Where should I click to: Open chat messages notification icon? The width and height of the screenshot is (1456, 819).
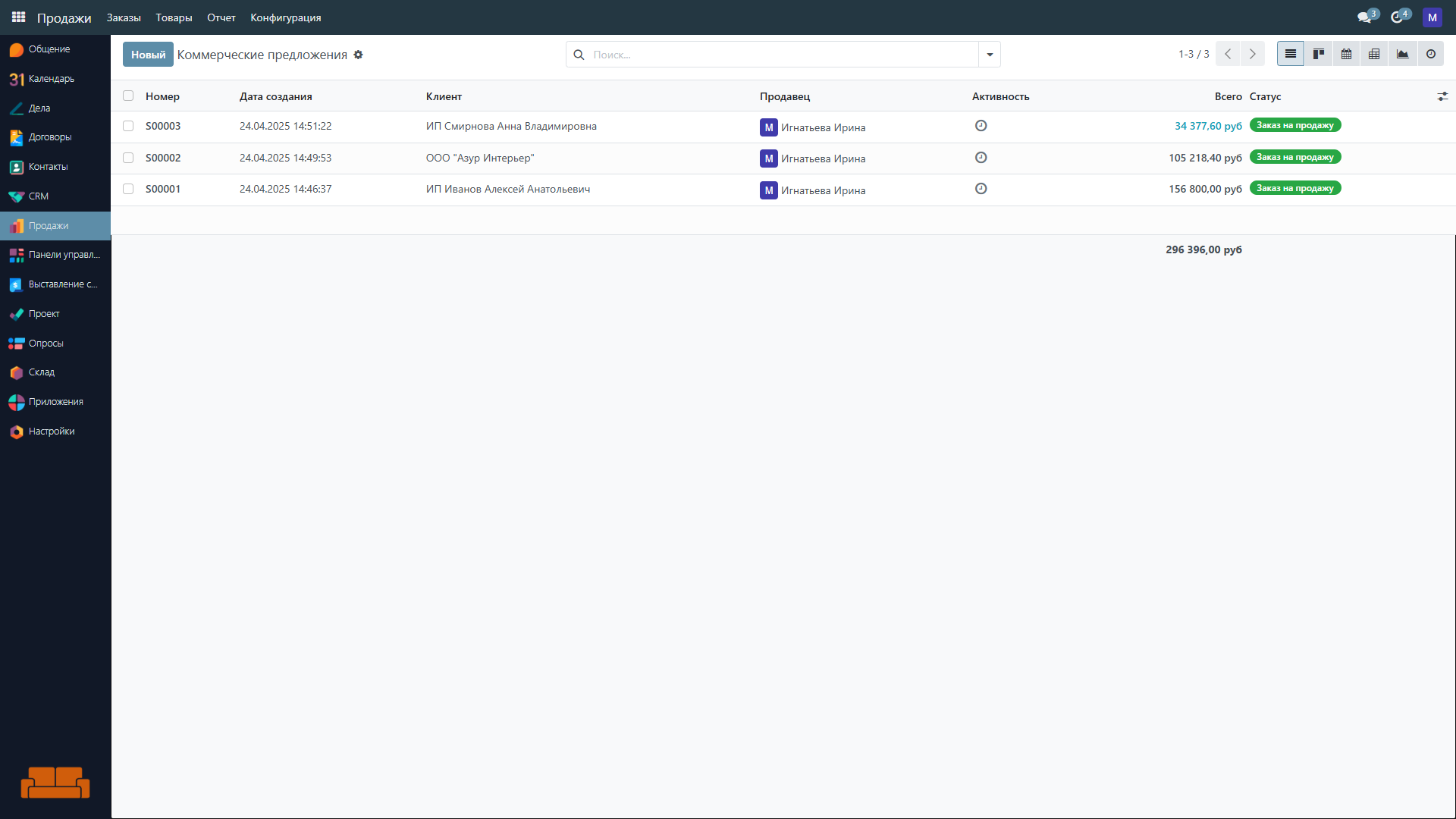(x=1364, y=17)
